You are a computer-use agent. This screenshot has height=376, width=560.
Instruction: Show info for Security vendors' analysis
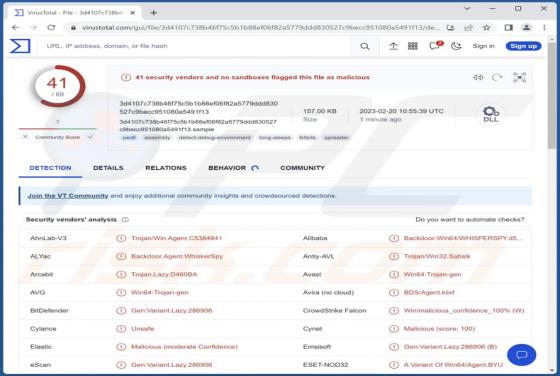pyautogui.click(x=125, y=220)
